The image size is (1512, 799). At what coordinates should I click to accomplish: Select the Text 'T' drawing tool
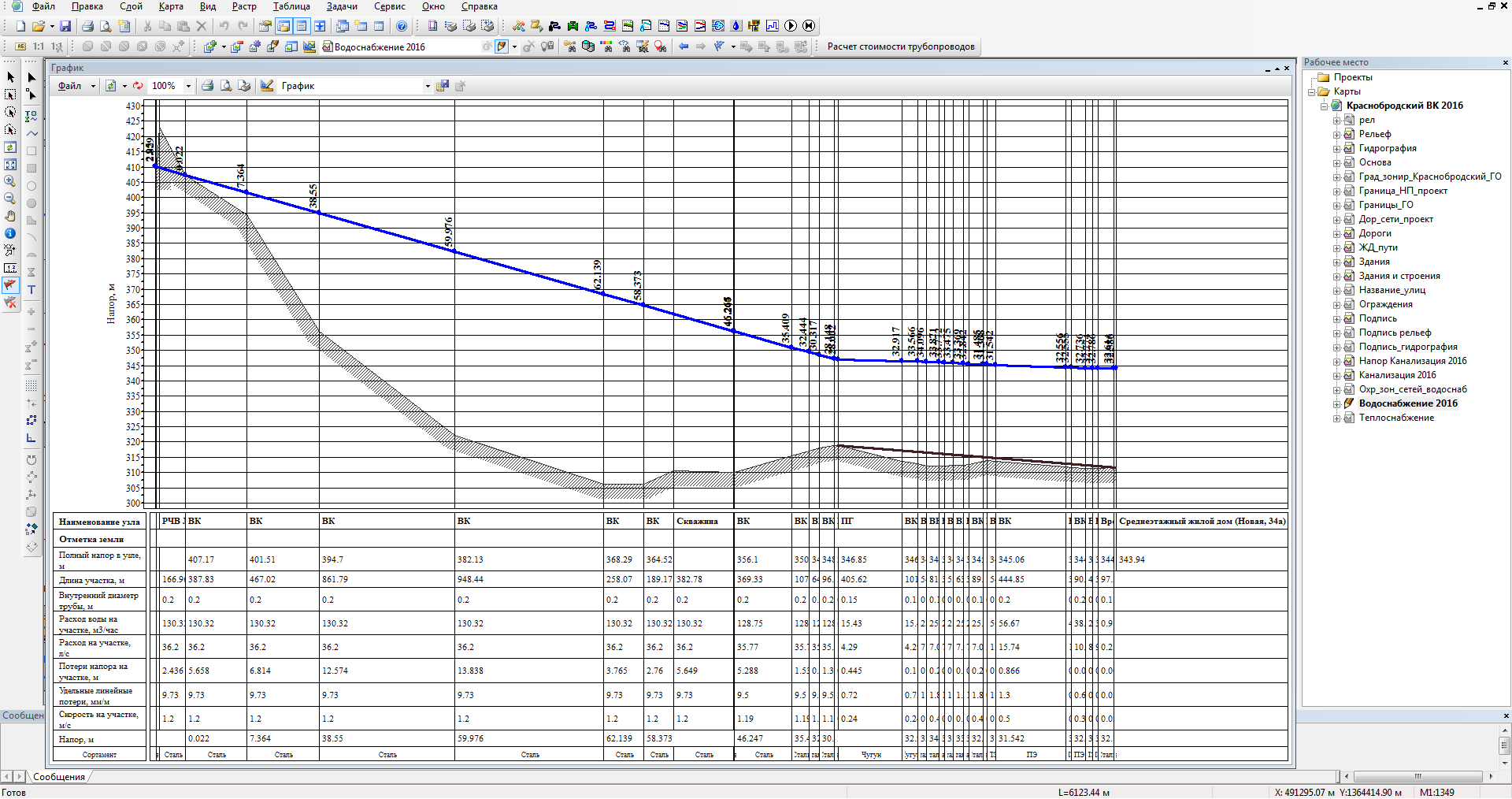pos(31,290)
